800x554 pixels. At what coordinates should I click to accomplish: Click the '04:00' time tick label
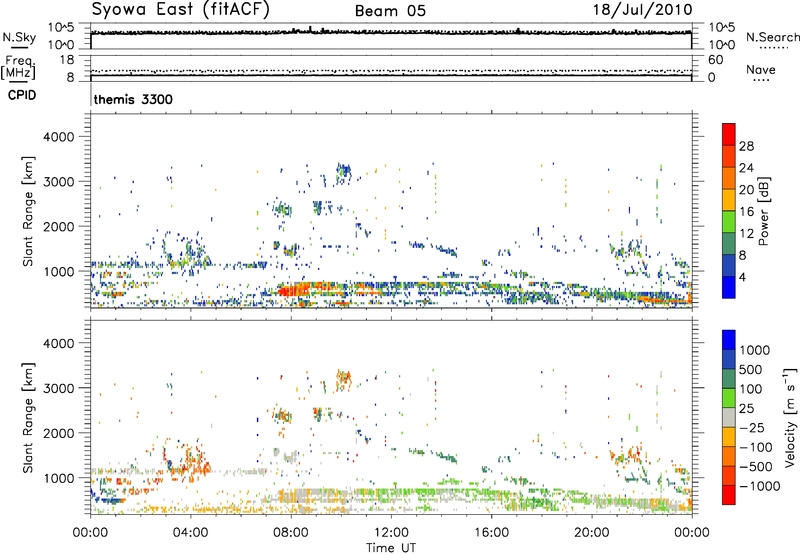(x=190, y=533)
